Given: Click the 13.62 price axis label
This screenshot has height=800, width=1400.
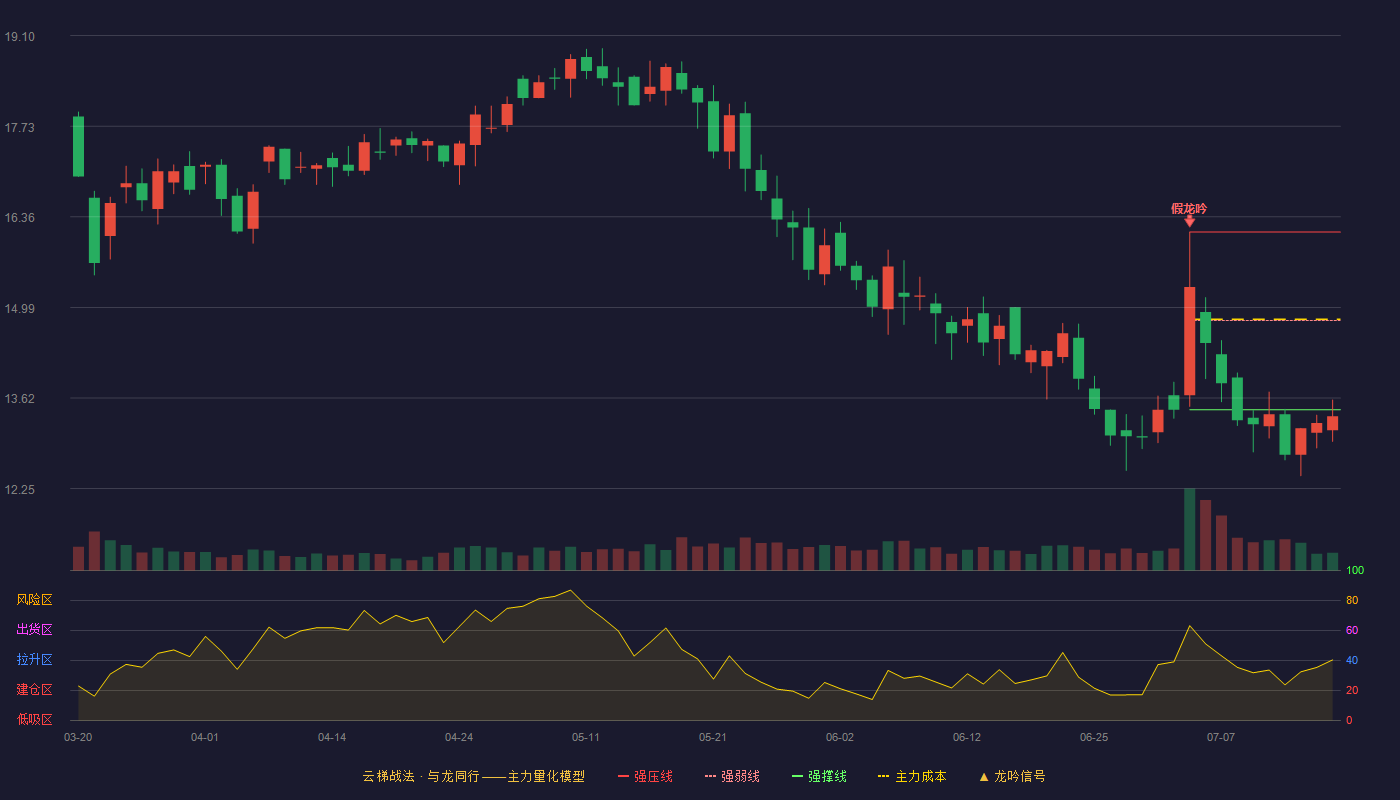Looking at the screenshot, I should pyautogui.click(x=19, y=398).
